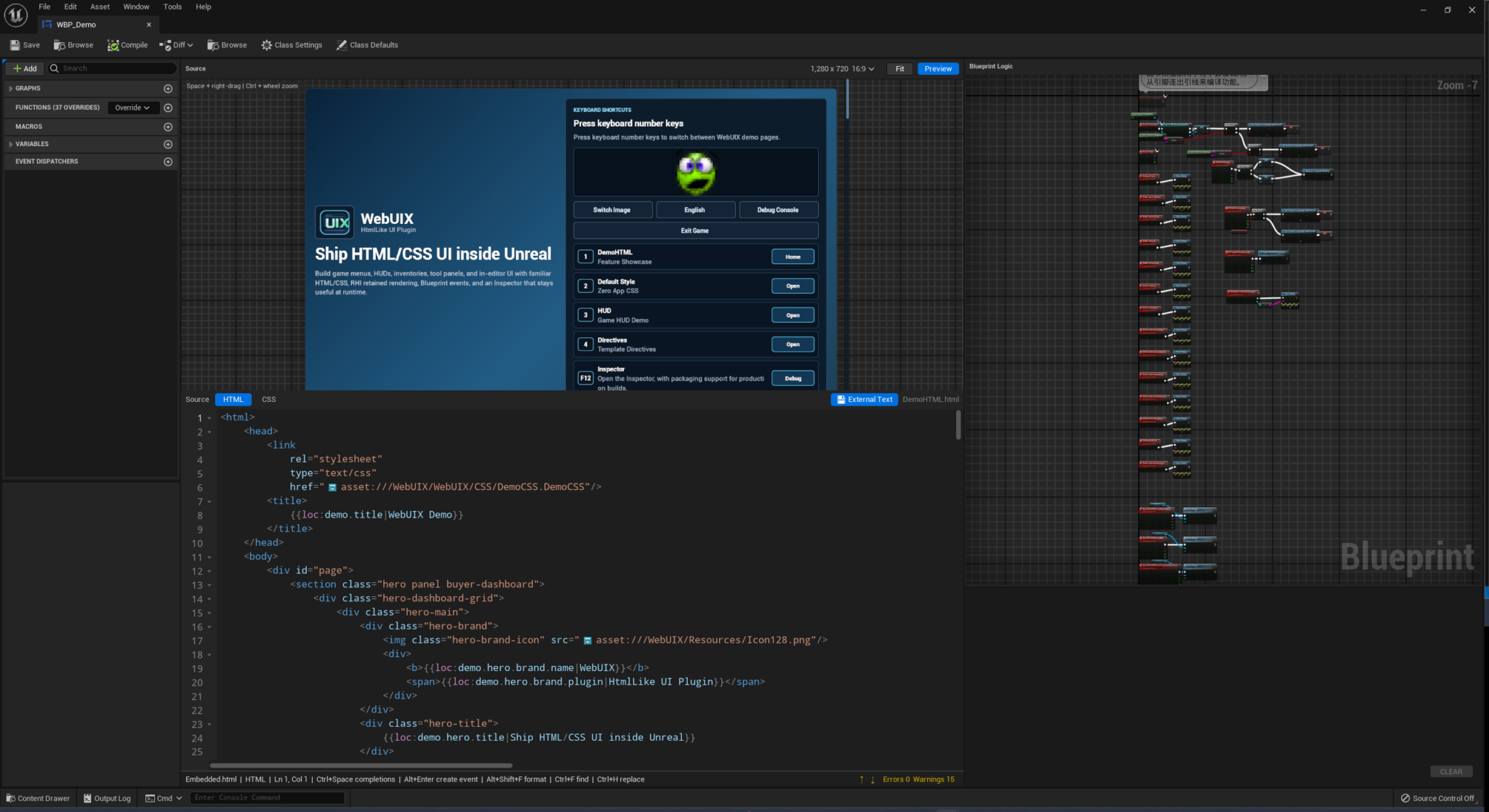Image resolution: width=1489 pixels, height=812 pixels.
Task: Collapse the section fold at line 13
Action: click(x=209, y=585)
